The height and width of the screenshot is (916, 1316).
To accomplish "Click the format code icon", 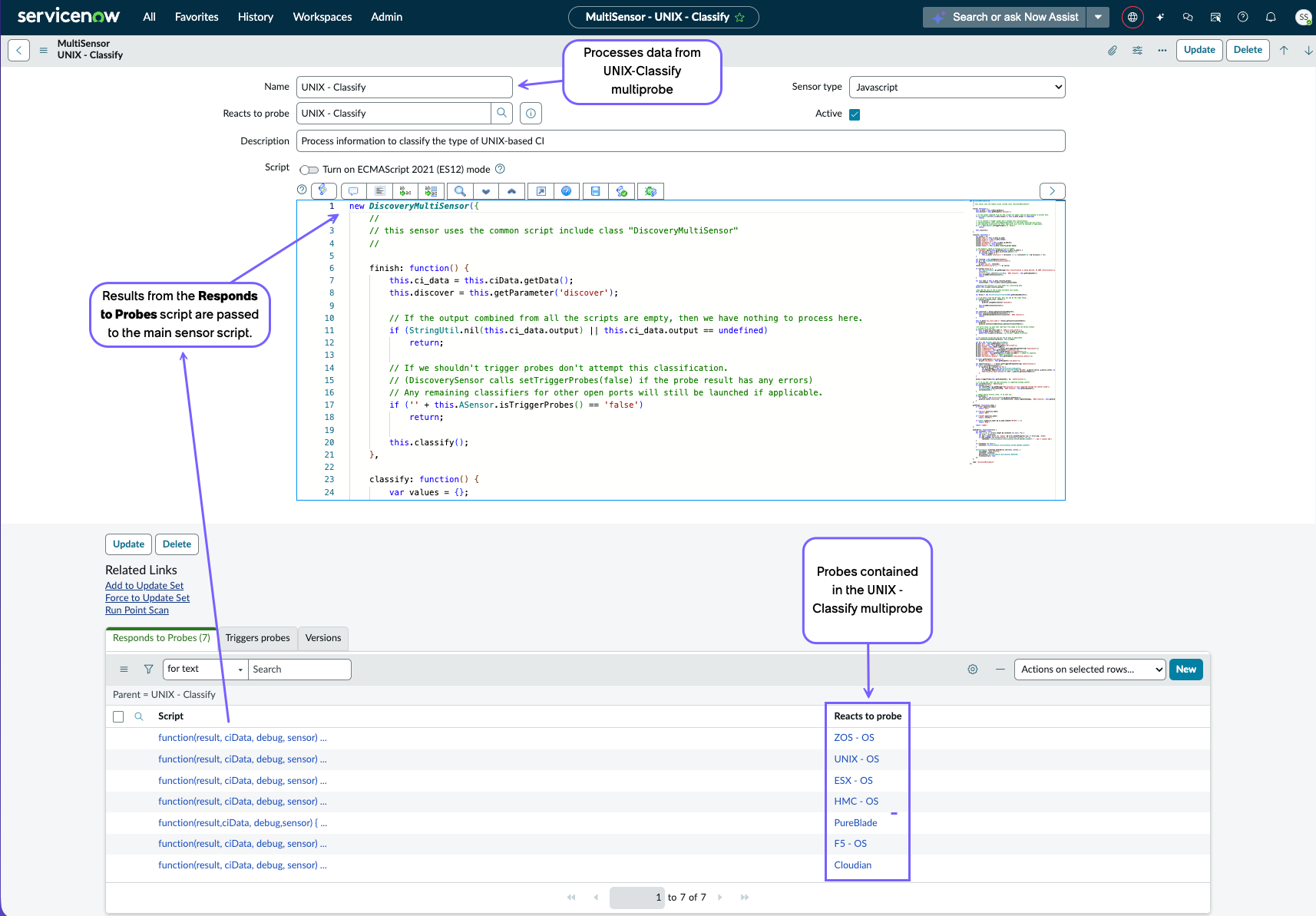I will point(379,191).
